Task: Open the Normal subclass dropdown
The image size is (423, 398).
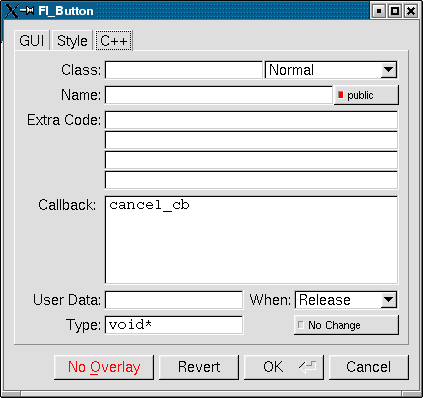Action: 331,70
